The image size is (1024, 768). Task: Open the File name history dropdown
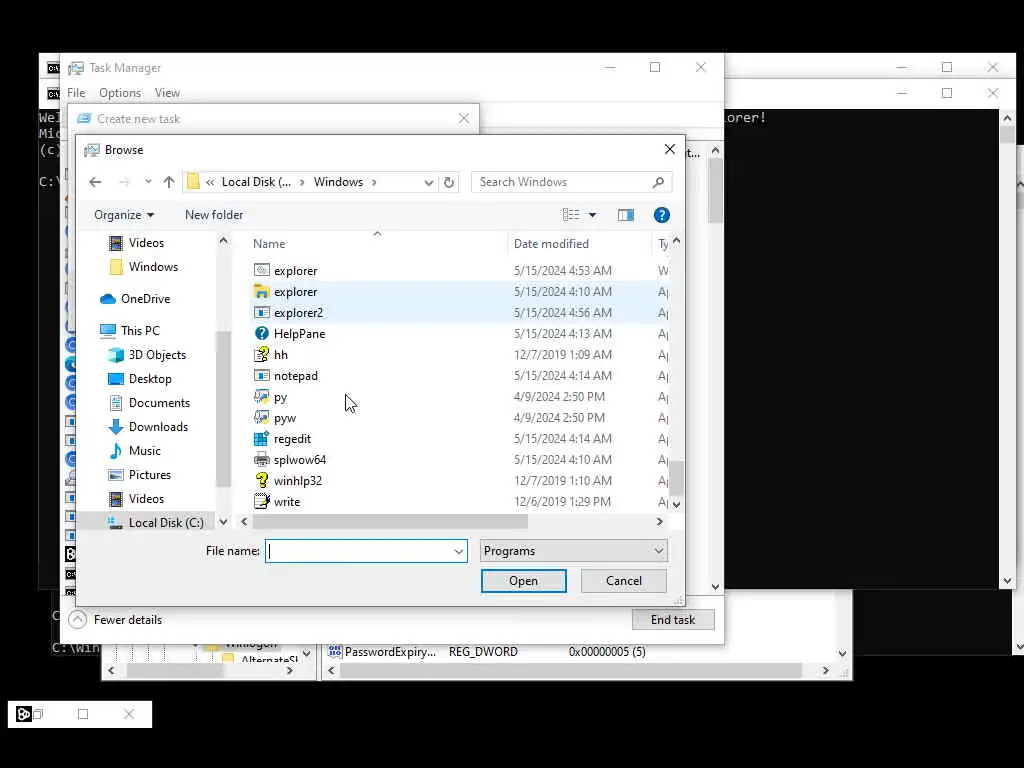tap(458, 551)
